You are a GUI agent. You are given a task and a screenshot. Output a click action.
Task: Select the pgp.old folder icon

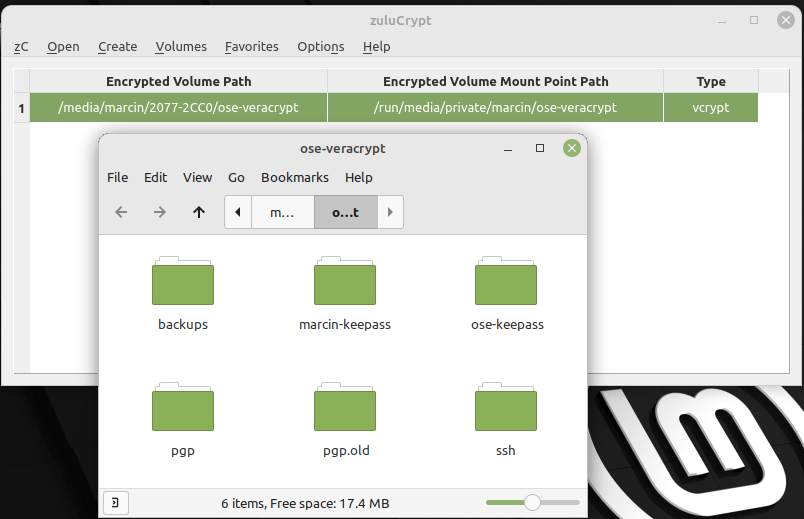point(345,407)
